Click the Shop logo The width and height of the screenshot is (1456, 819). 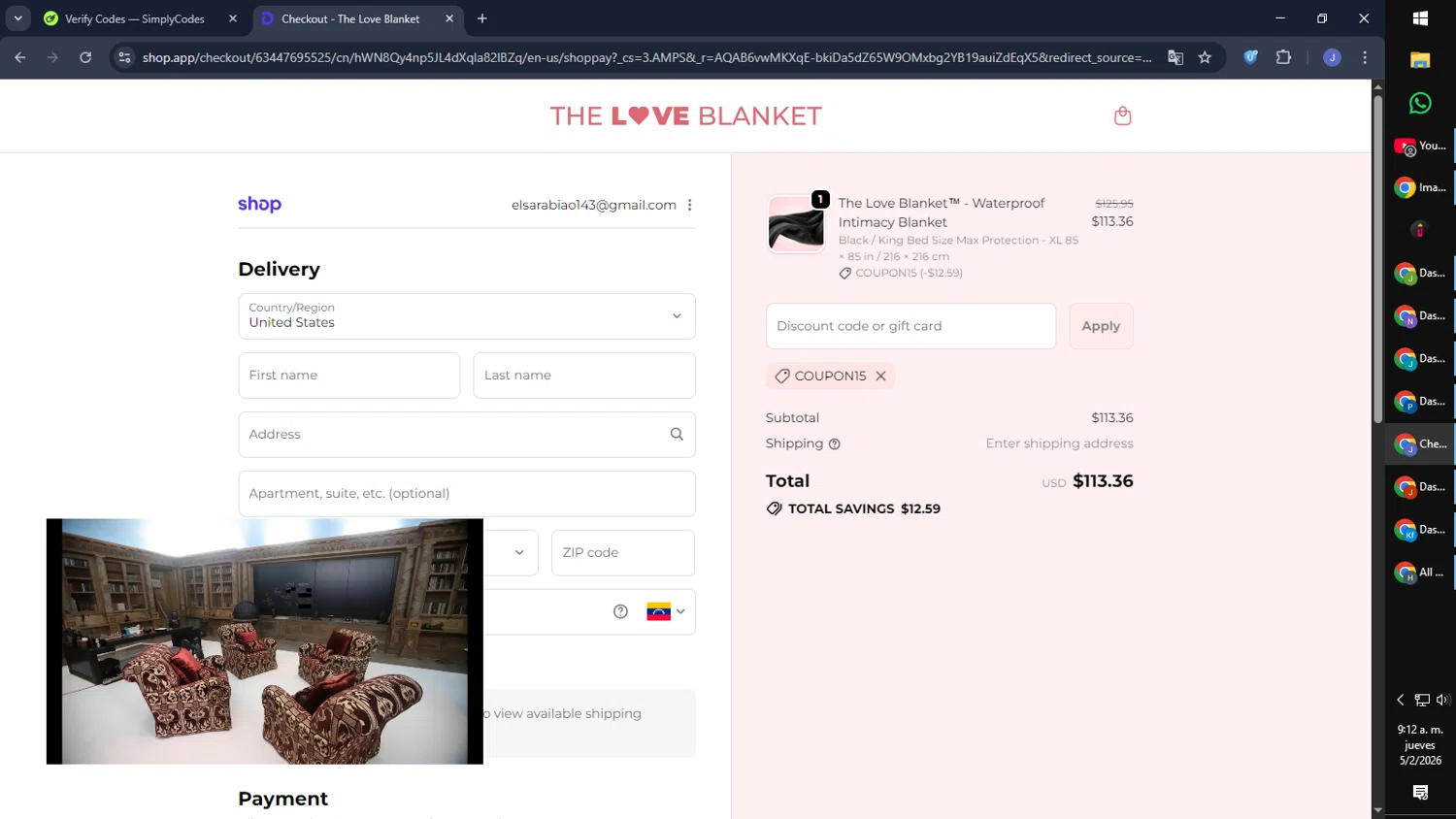[x=259, y=204]
